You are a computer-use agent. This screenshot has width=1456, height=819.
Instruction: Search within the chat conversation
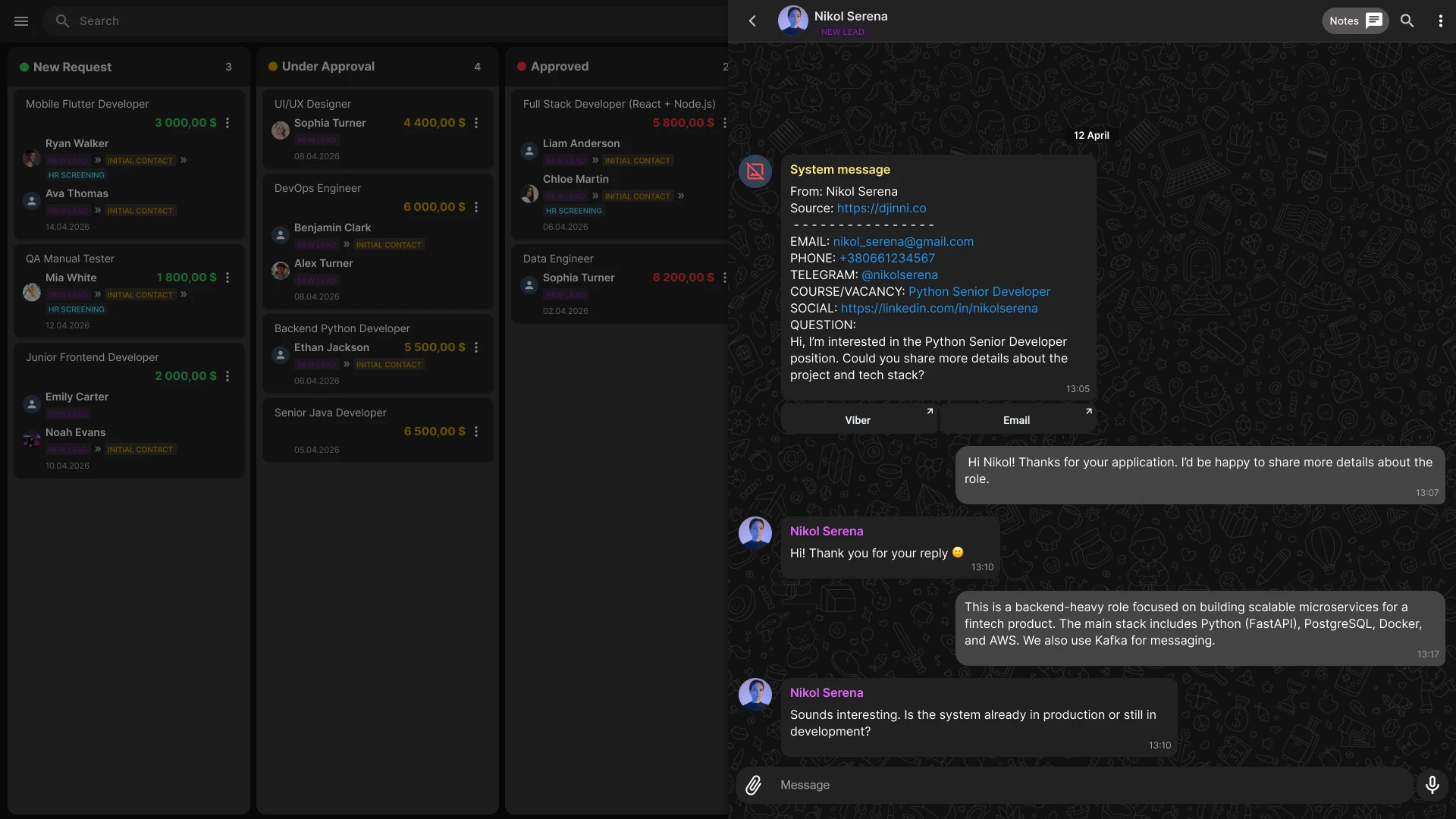[x=1407, y=21]
